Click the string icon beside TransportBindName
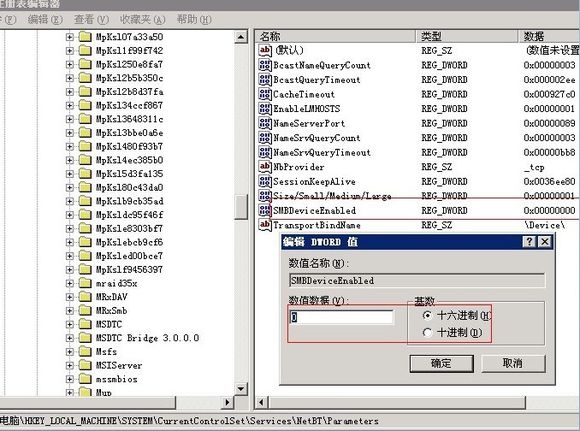This screenshot has width=580, height=431. pyautogui.click(x=265, y=225)
